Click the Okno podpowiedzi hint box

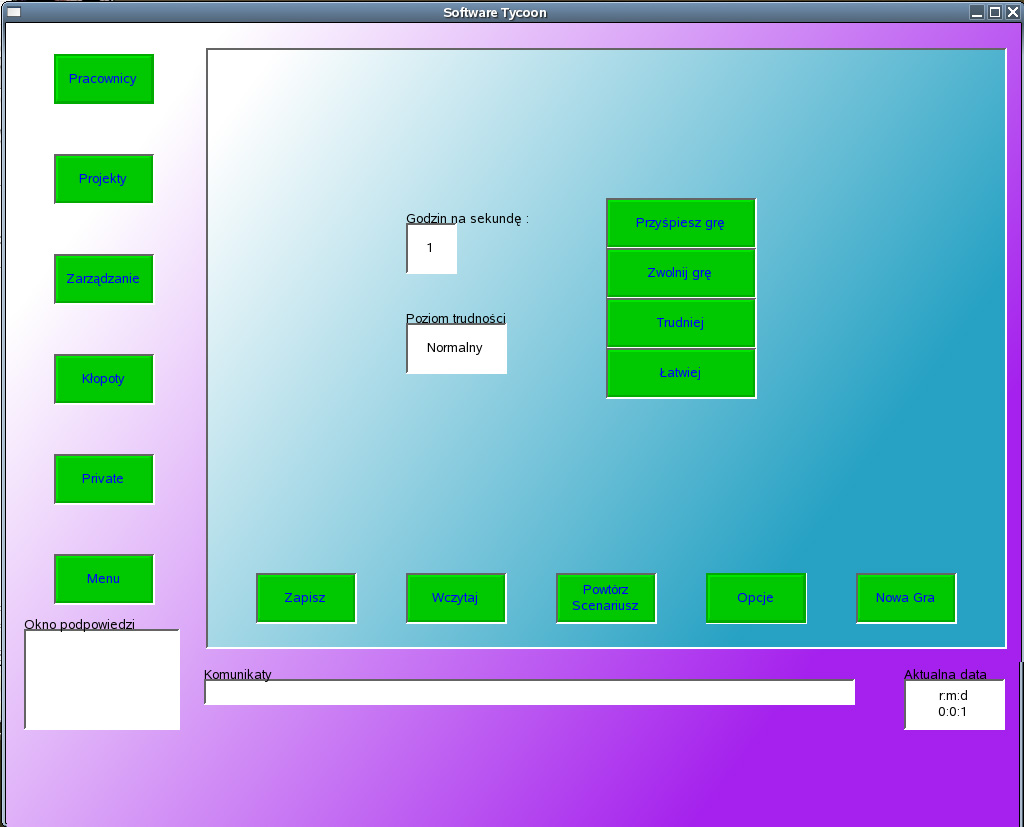[102, 679]
